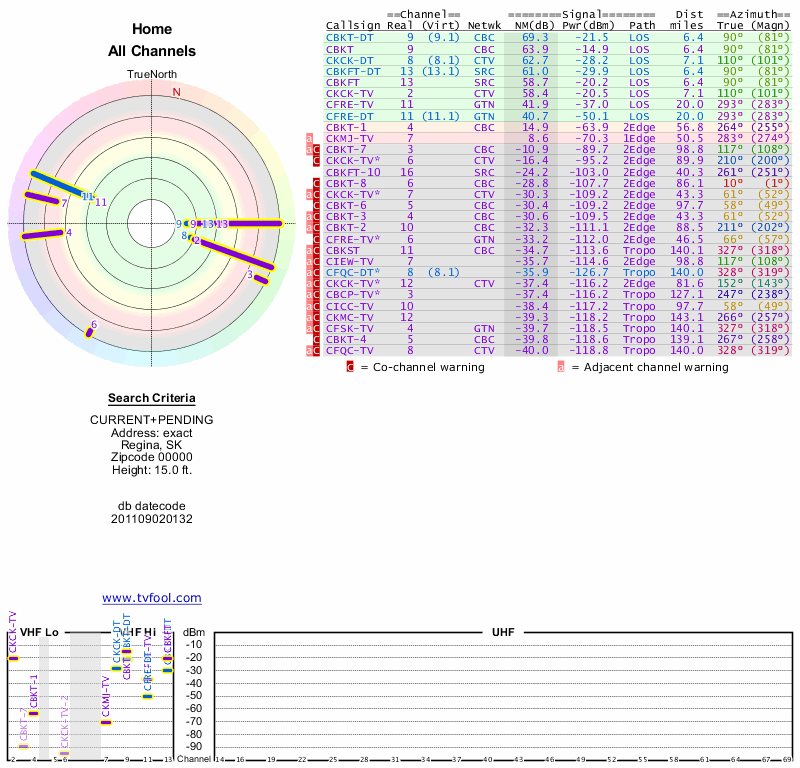Click the blue channel 11 radar bar
The height and width of the screenshot is (768, 800).
pyautogui.click(x=59, y=184)
